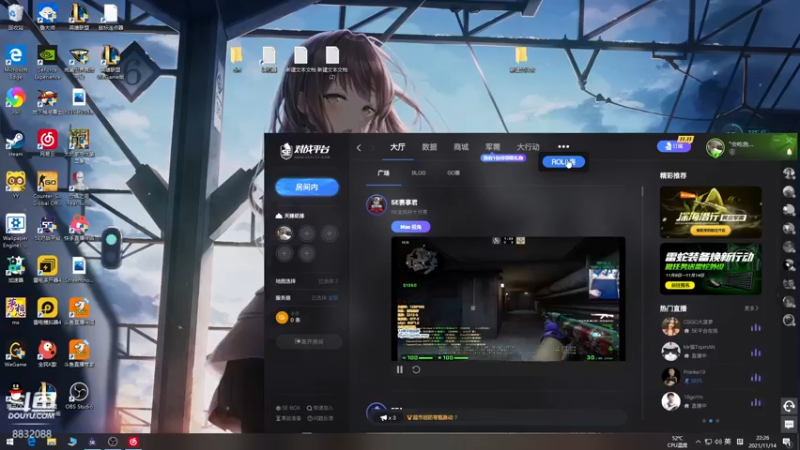Open GeForce Experience desktop shortcut

coord(47,60)
